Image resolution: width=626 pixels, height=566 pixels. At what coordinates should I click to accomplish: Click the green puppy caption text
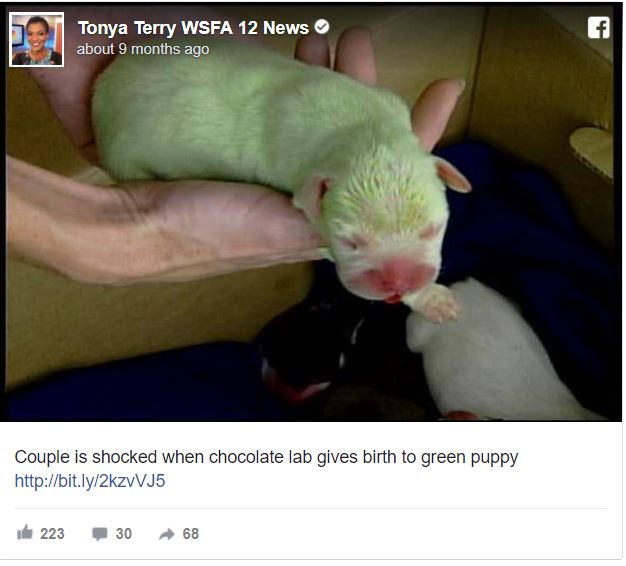coord(266,457)
